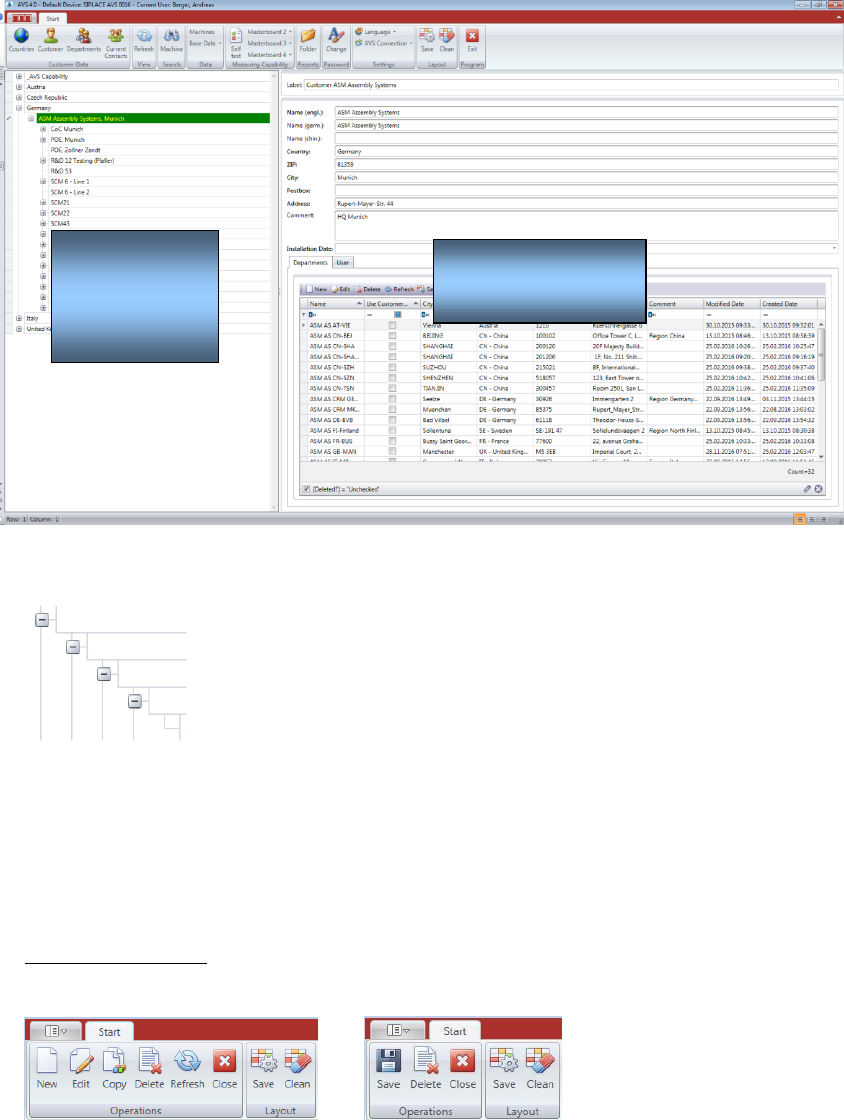Sort grid by Modified Date column header
Image resolution: width=844 pixels, height=1120 pixels.
click(x=731, y=304)
